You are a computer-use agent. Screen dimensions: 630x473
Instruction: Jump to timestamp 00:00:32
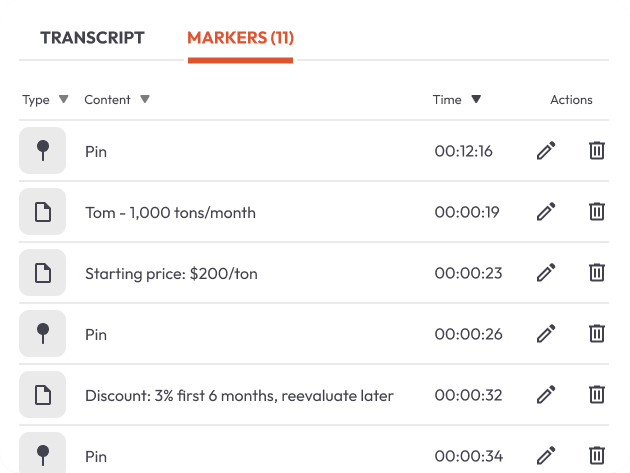pos(468,395)
